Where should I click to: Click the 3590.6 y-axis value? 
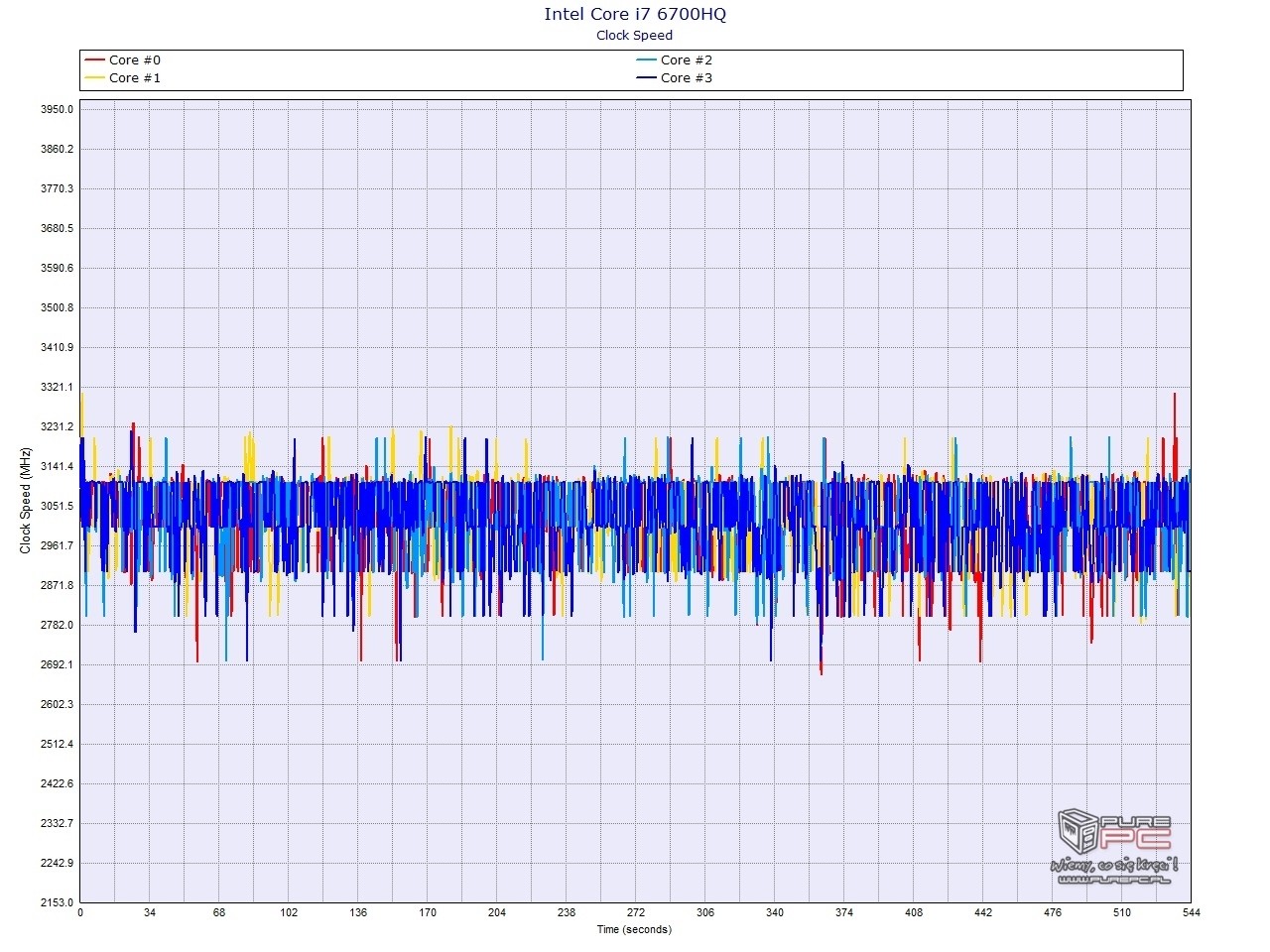(x=58, y=269)
